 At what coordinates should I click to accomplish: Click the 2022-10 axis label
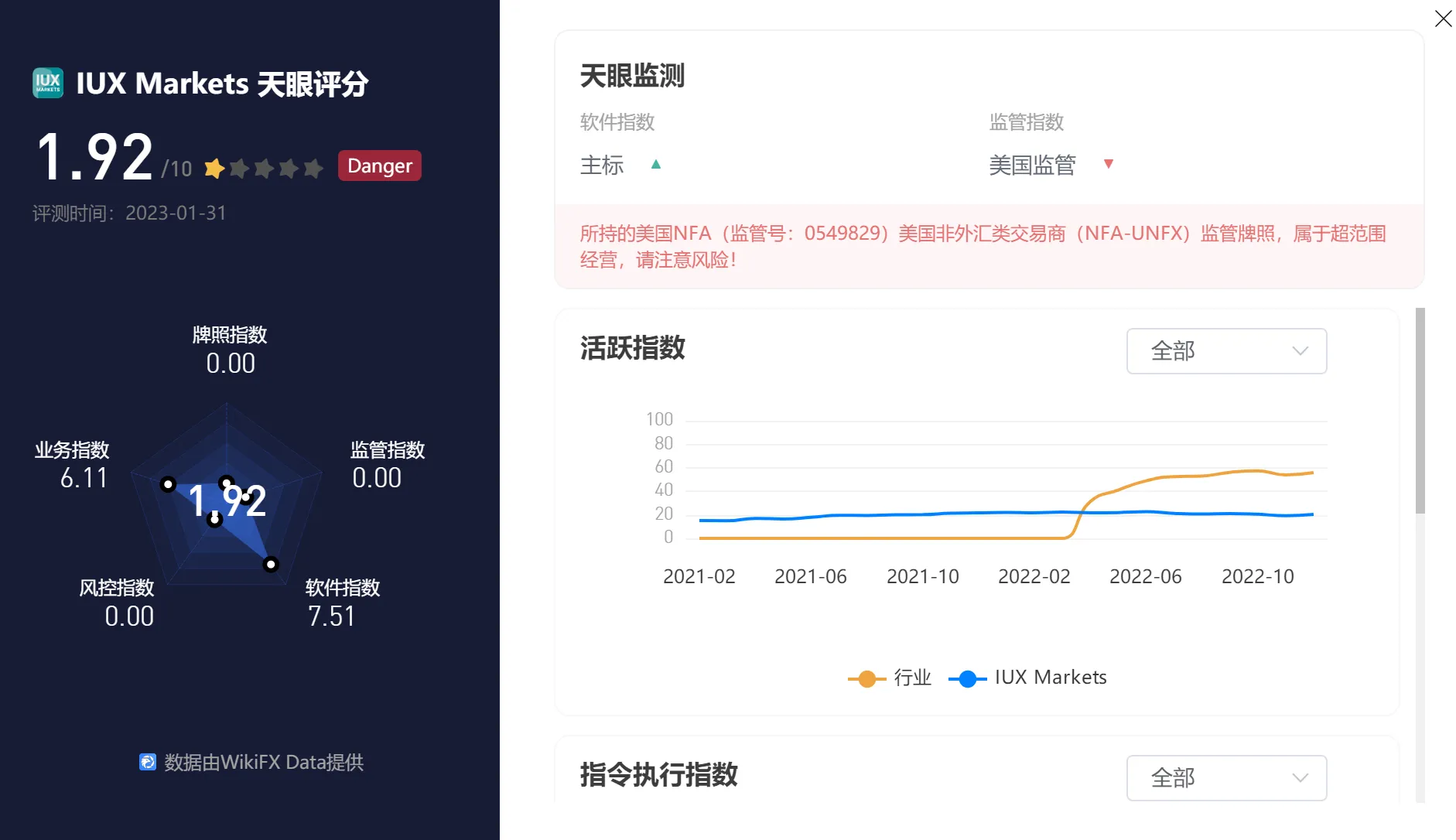click(1257, 576)
